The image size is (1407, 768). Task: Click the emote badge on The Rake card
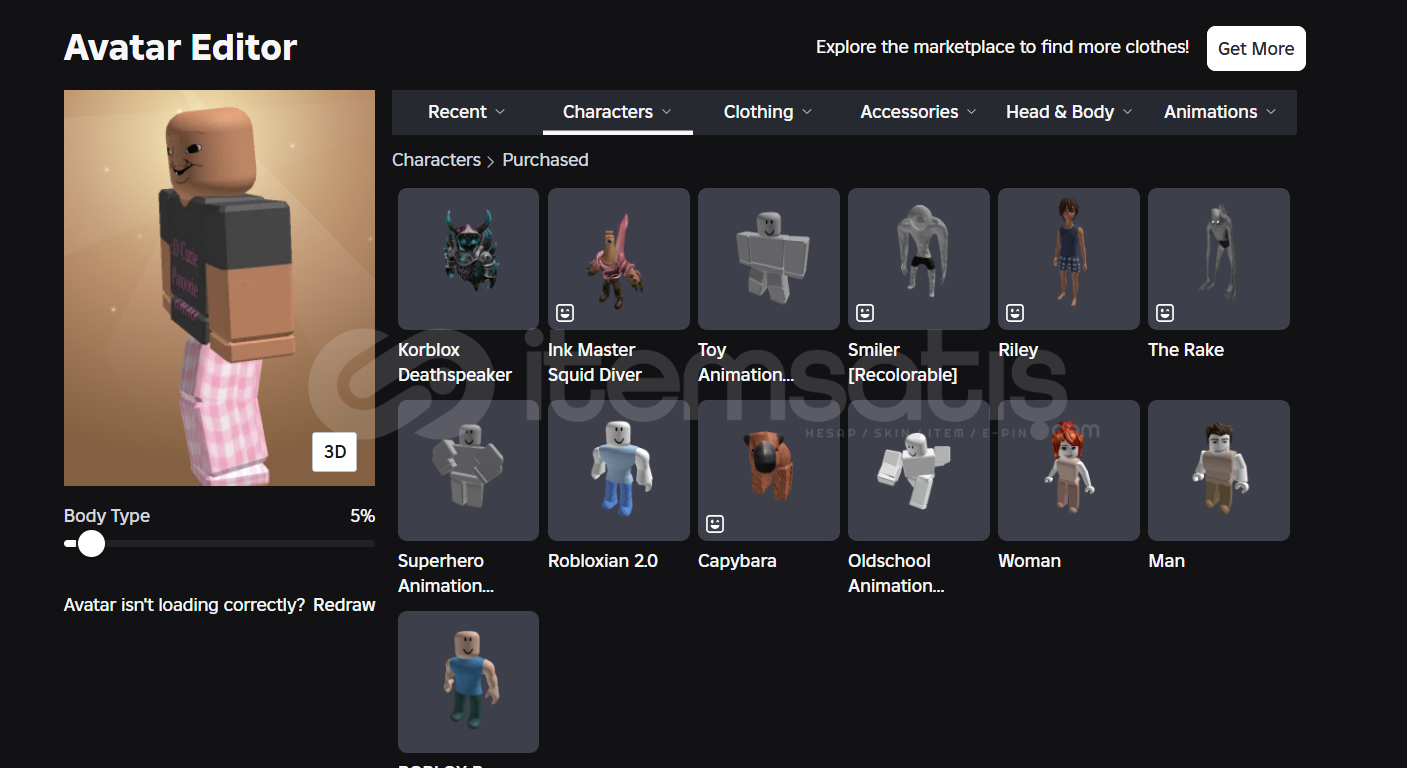pos(1165,313)
